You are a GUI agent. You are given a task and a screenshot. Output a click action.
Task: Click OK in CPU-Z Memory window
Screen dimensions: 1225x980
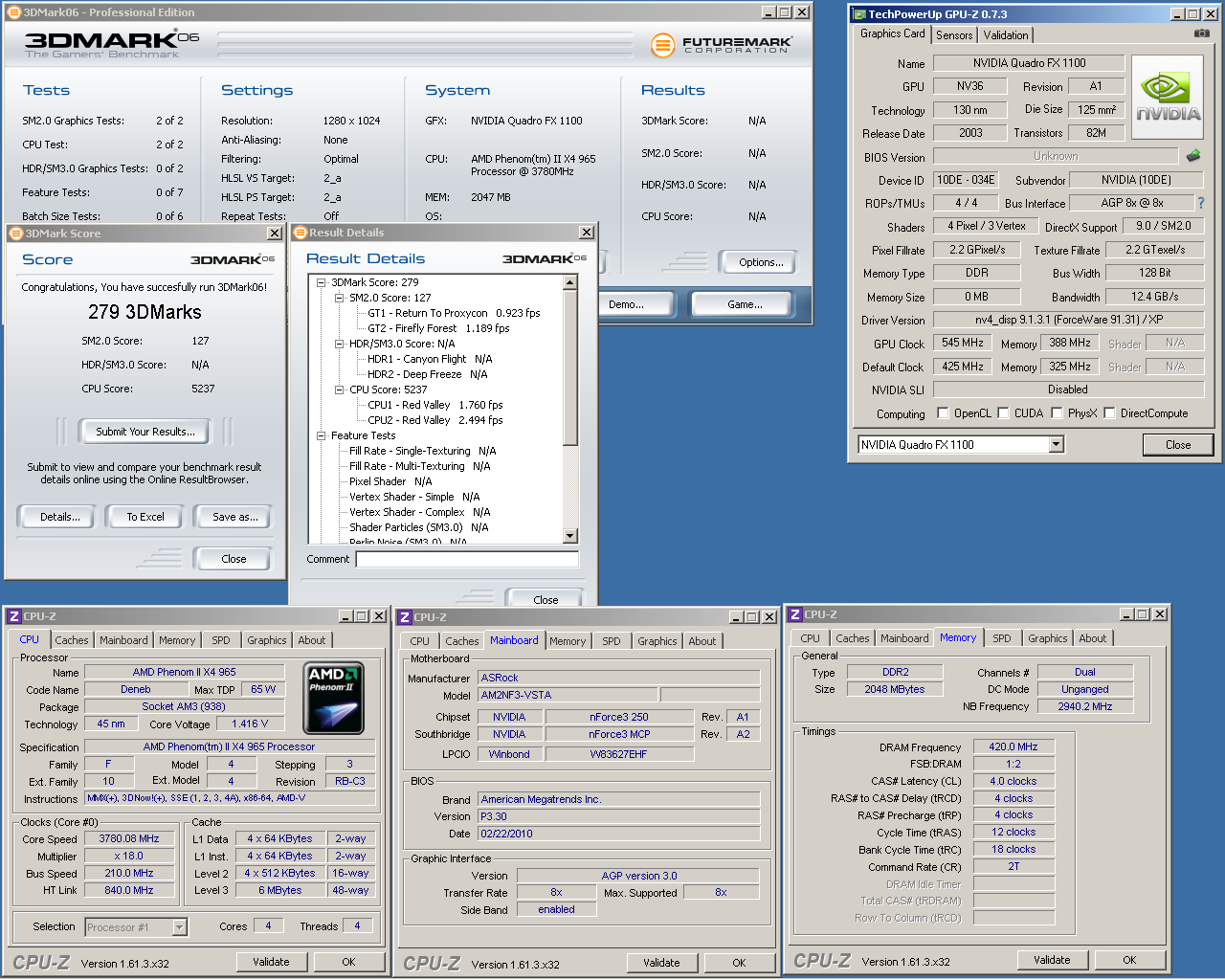(x=1129, y=960)
